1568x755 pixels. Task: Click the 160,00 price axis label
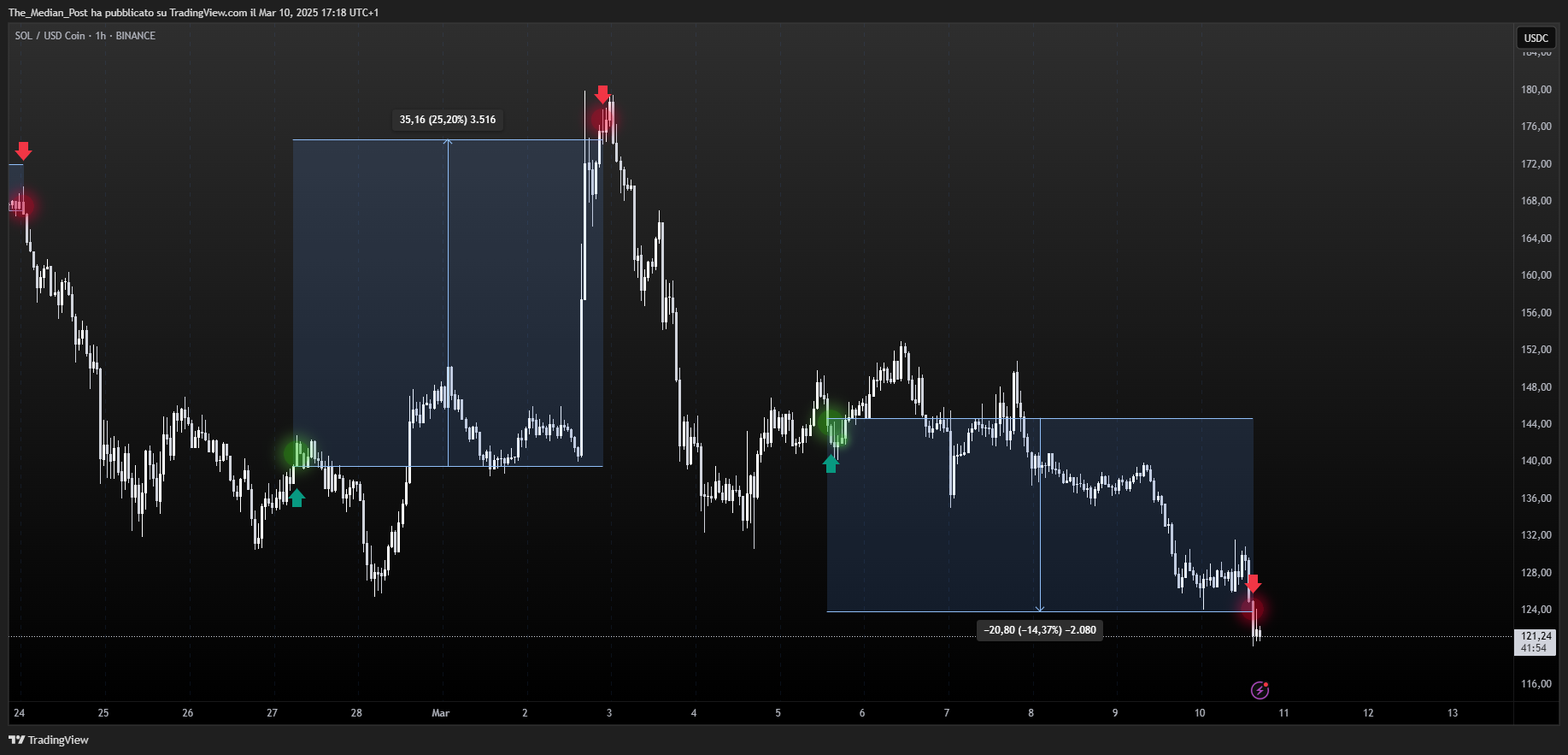(x=1536, y=275)
